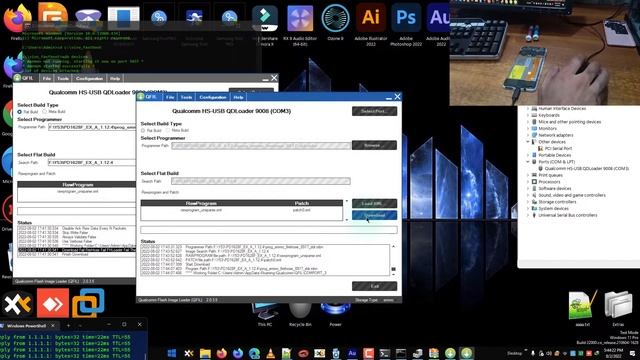
Task: Select Meta Build radio in back QFIL window
Action: point(44,111)
